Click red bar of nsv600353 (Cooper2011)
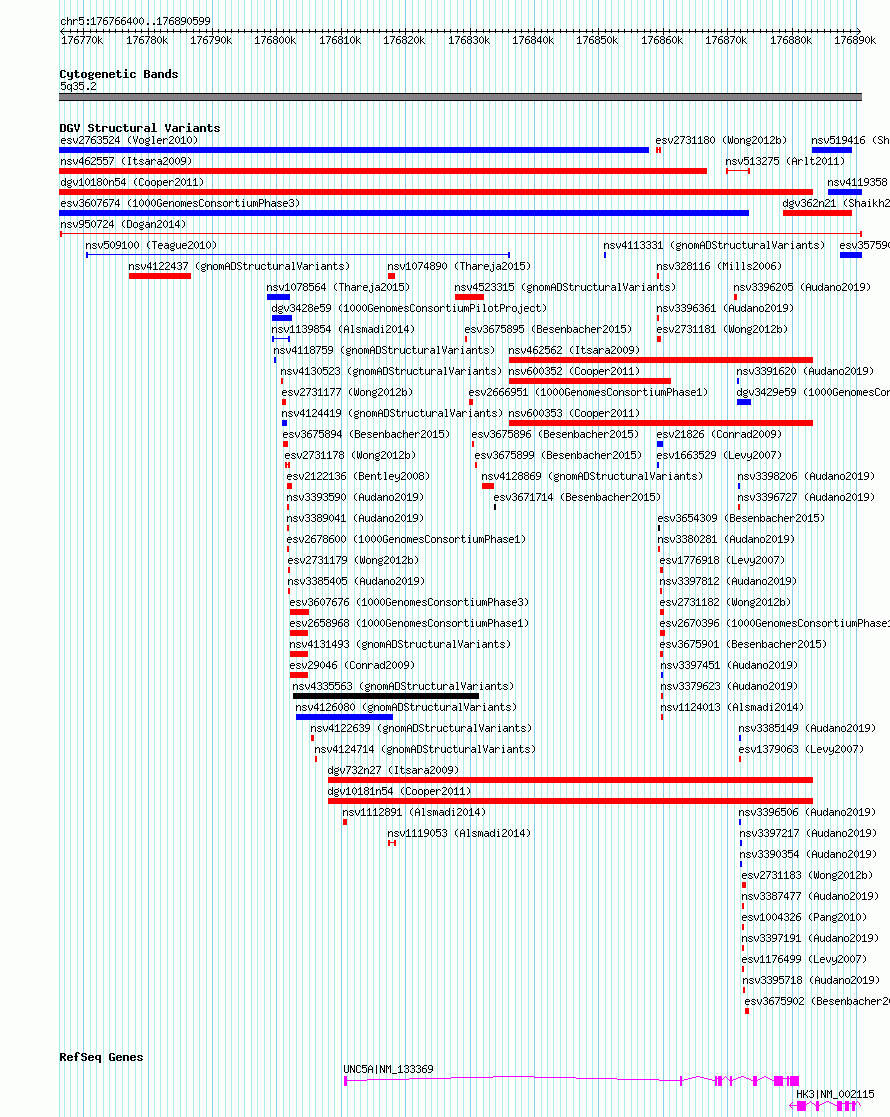Viewport: 890px width, 1117px height. (661, 423)
